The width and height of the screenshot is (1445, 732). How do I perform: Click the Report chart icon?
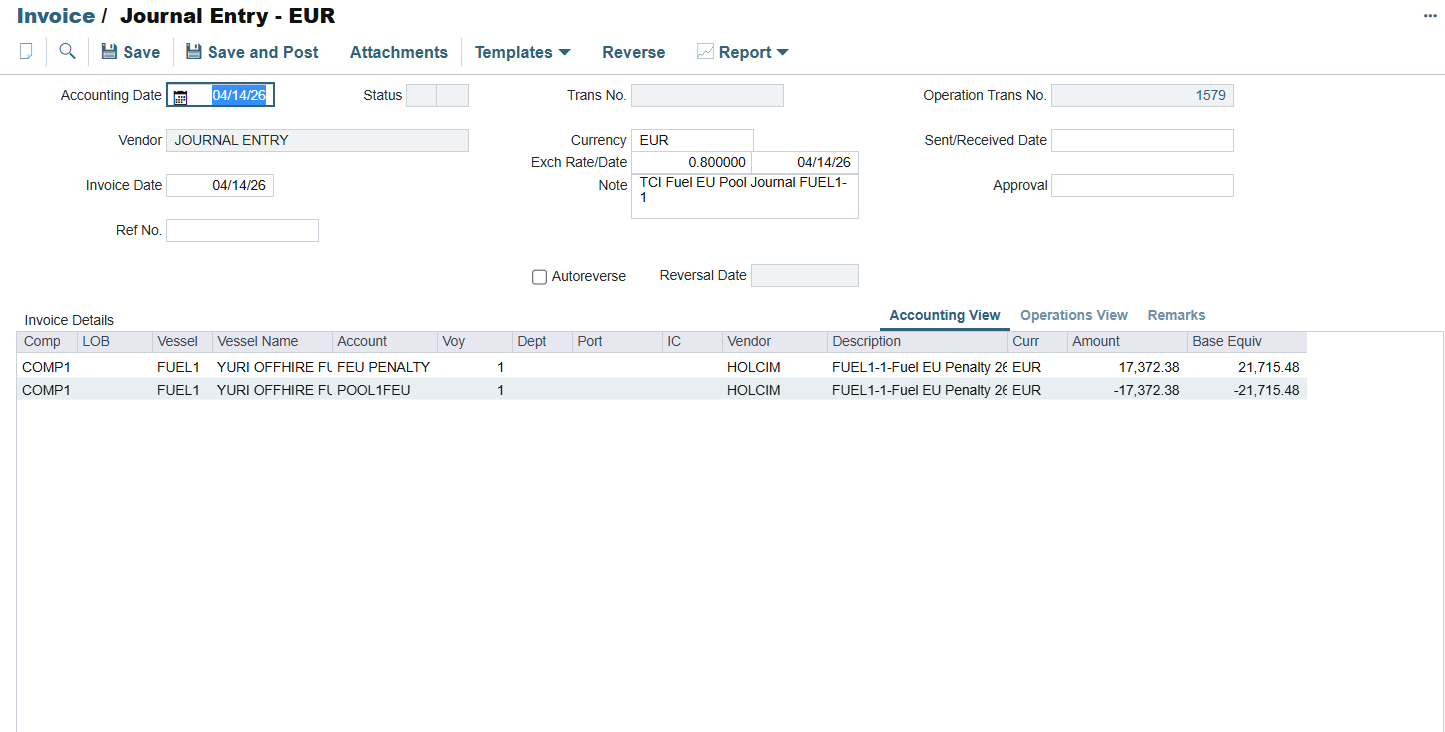point(705,52)
